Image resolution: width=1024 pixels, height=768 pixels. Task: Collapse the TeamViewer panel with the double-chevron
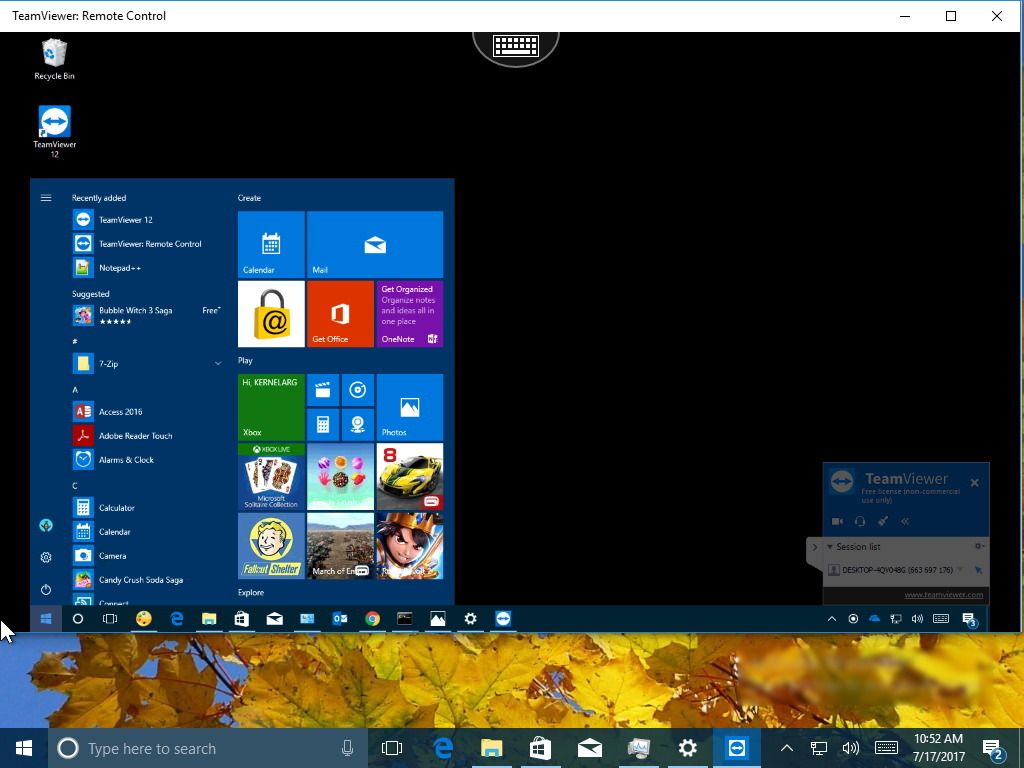pos(905,521)
